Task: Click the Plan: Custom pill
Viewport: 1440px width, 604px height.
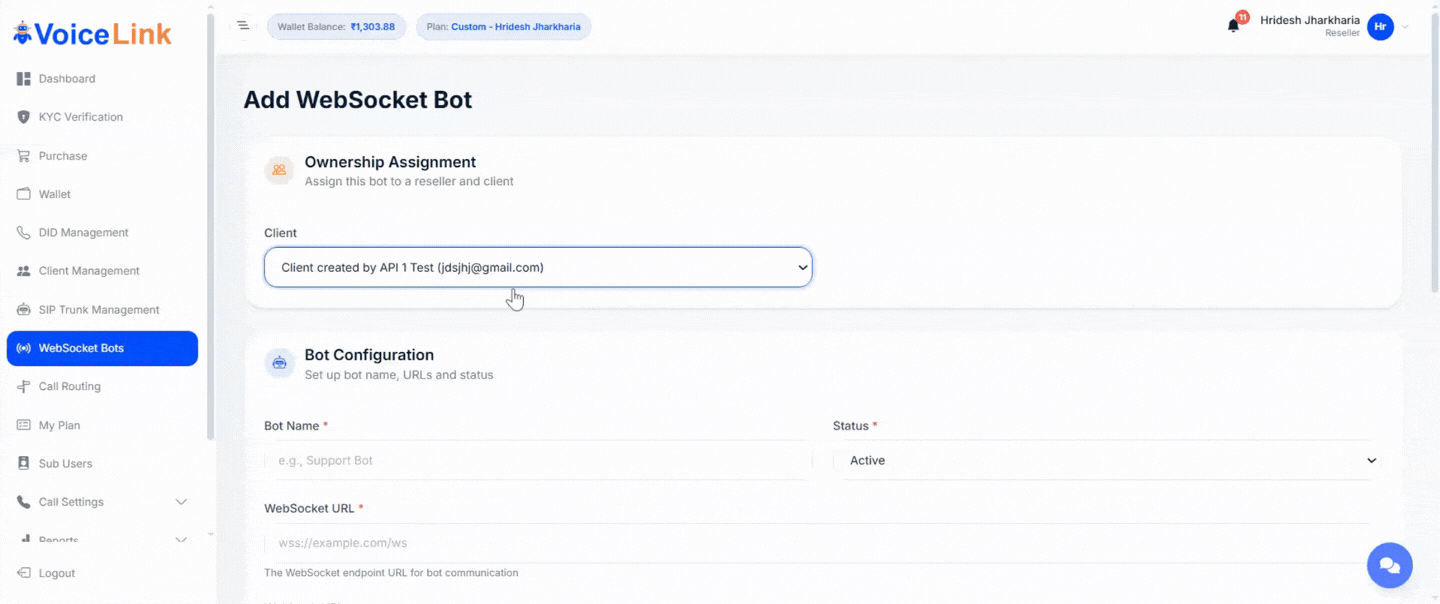Action: click(503, 27)
